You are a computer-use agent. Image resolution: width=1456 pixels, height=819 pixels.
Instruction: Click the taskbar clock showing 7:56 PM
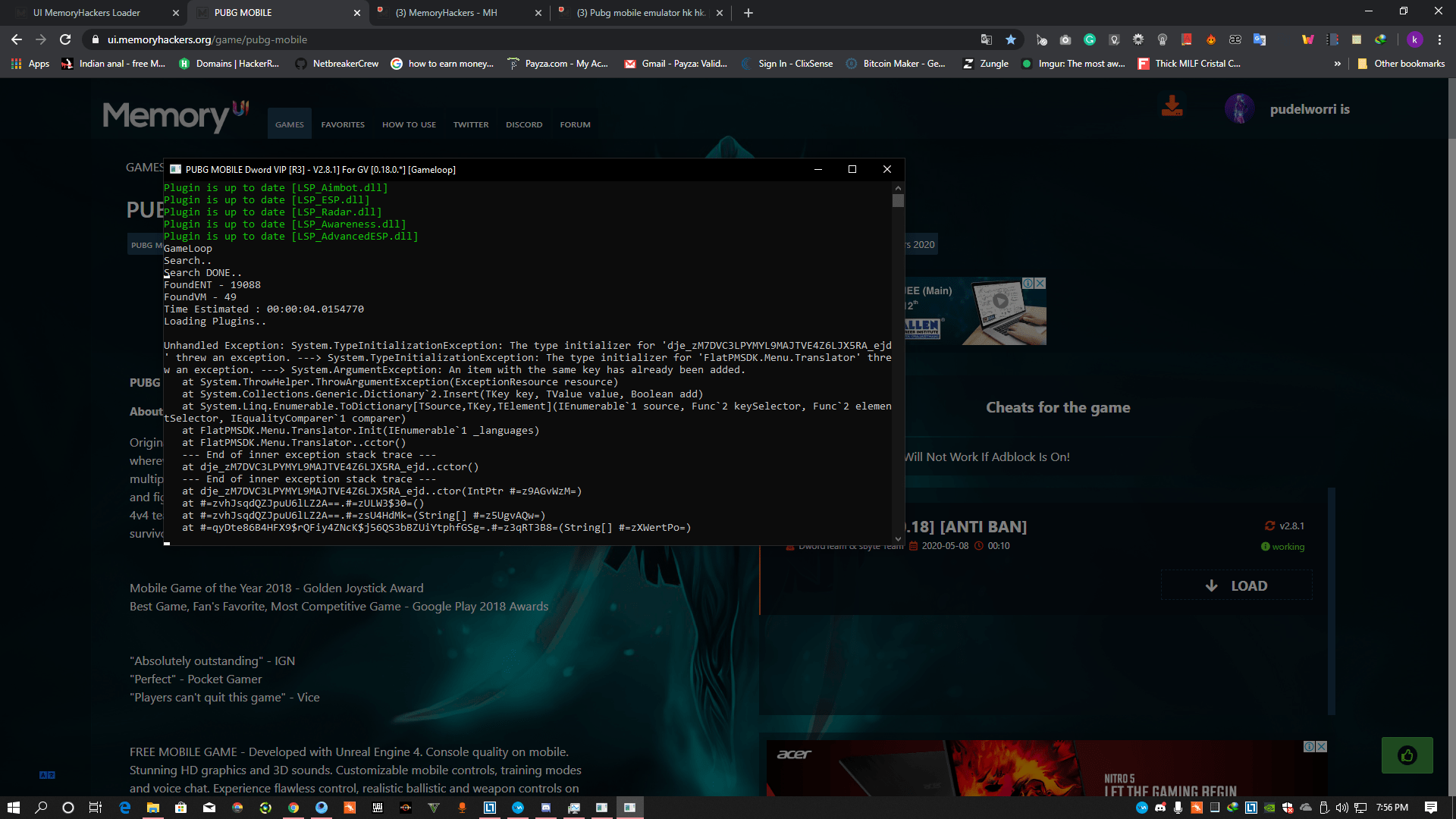(1392, 808)
